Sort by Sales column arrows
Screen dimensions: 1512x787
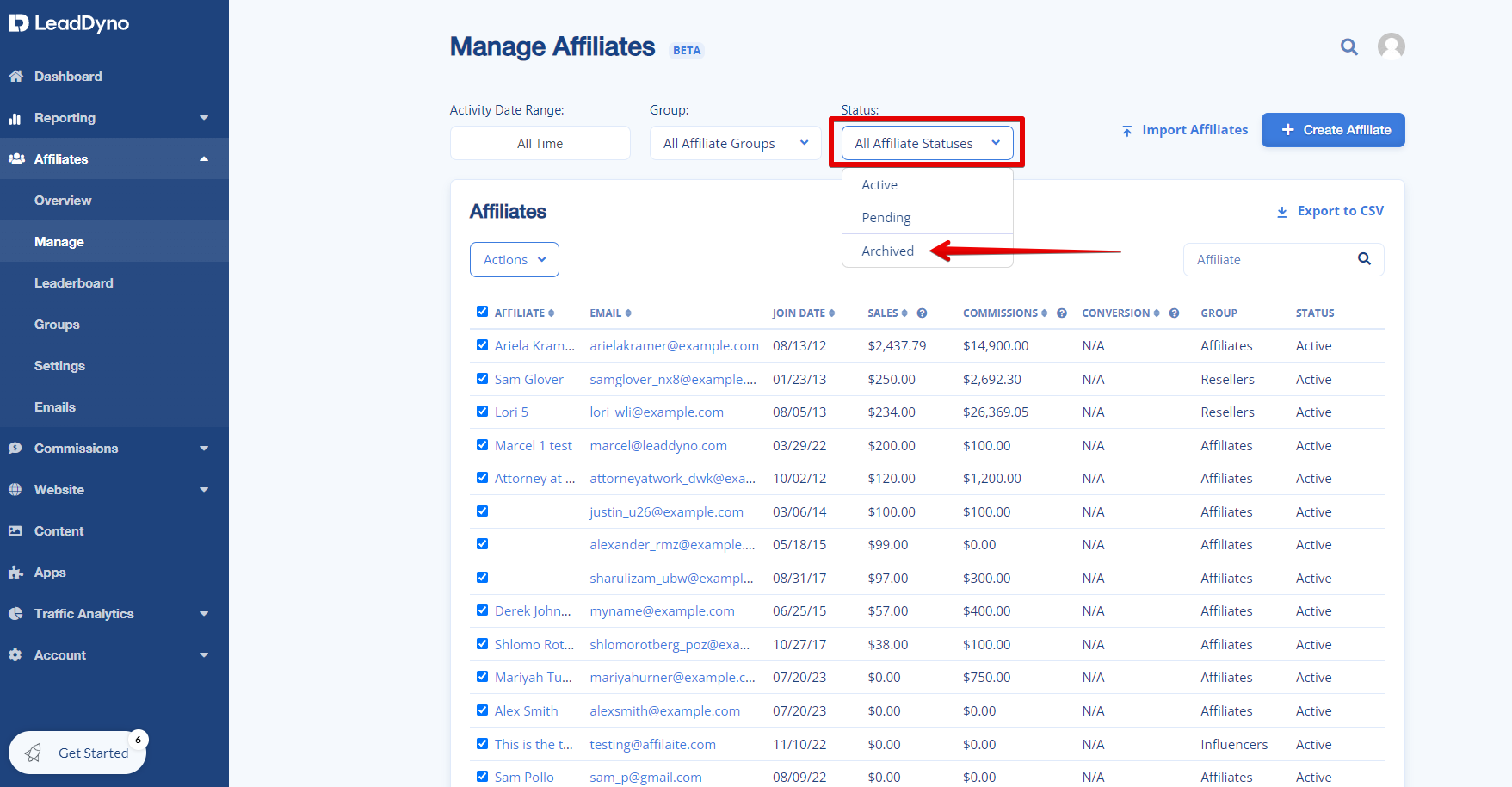pyautogui.click(x=904, y=313)
